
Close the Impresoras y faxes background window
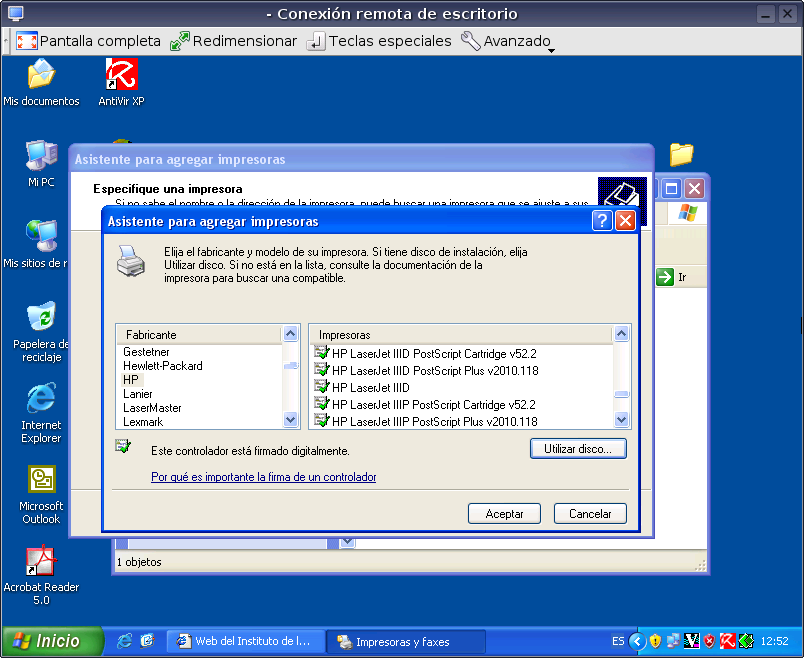pyautogui.click(x=694, y=189)
